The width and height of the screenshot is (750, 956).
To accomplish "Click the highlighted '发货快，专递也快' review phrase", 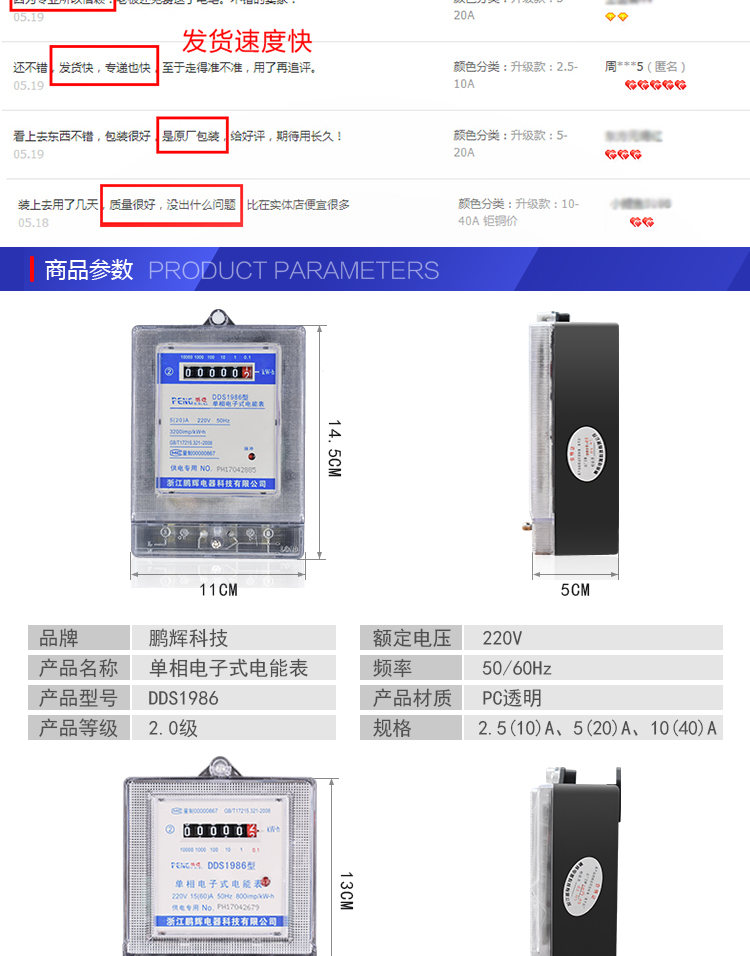I will tap(104, 66).
